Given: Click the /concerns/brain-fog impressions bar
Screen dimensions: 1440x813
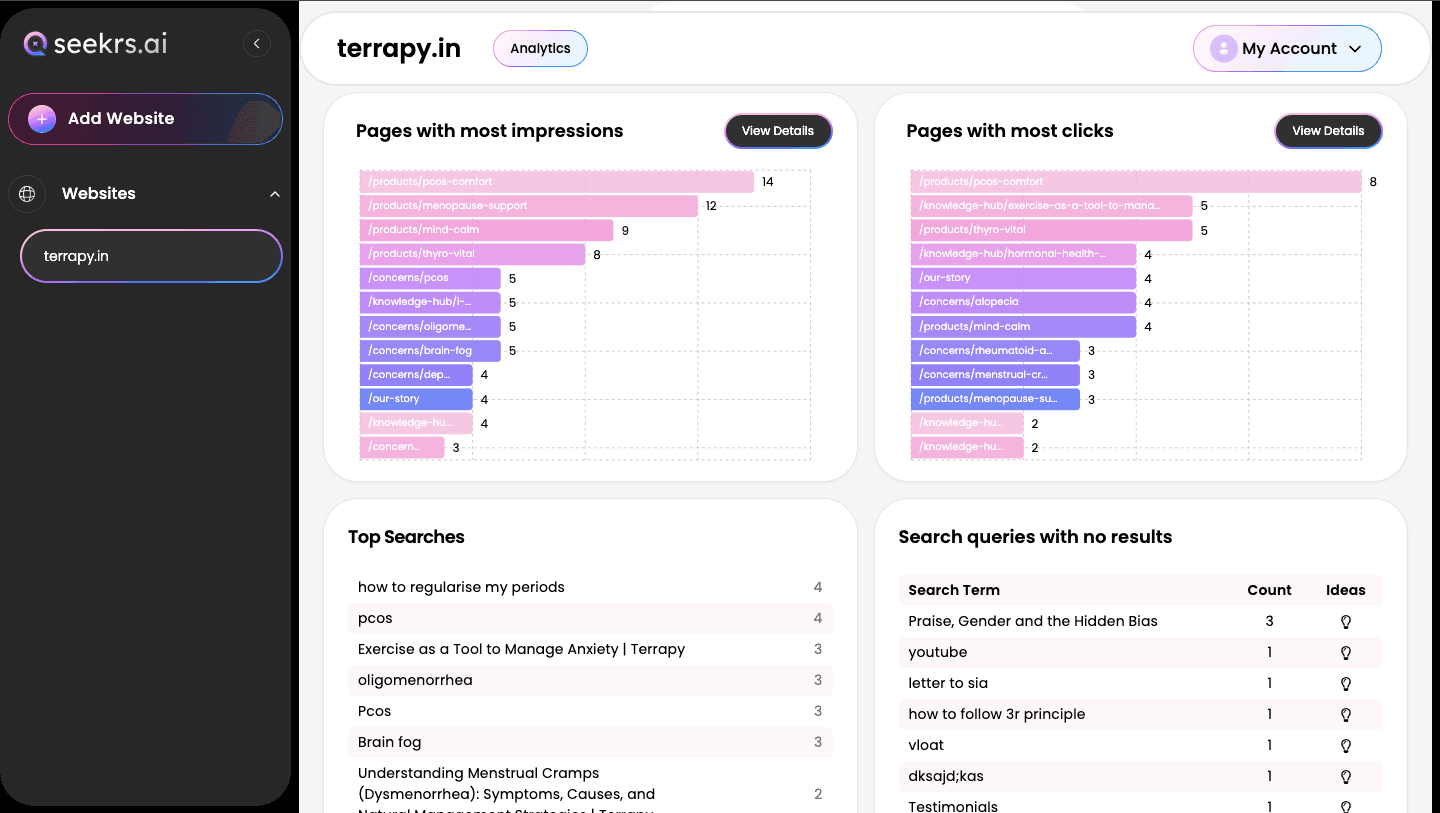Looking at the screenshot, I should pyautogui.click(x=430, y=351).
